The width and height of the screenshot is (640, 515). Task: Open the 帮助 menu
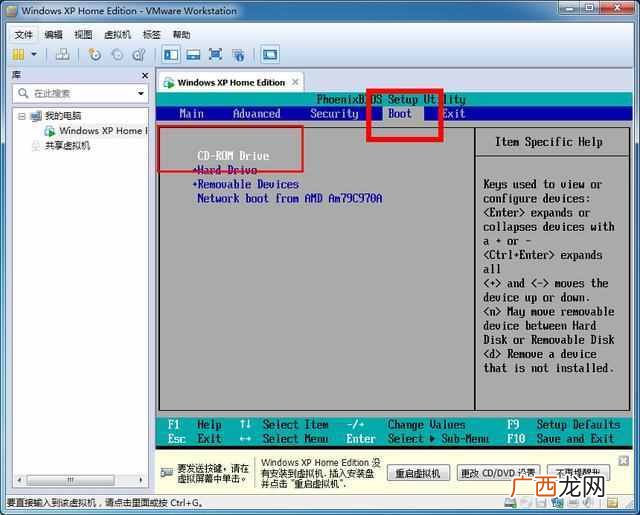[x=182, y=35]
